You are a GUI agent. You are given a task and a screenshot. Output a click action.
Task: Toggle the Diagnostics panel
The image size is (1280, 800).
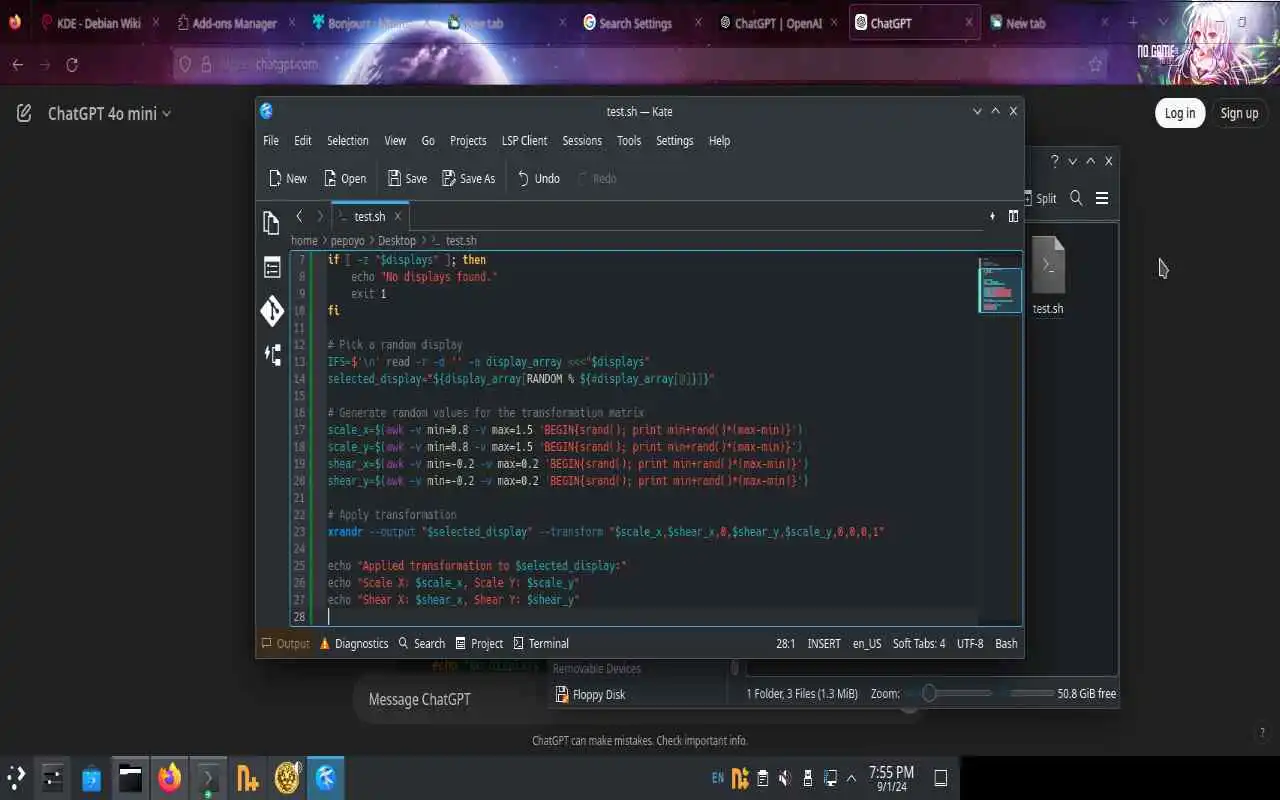point(354,644)
